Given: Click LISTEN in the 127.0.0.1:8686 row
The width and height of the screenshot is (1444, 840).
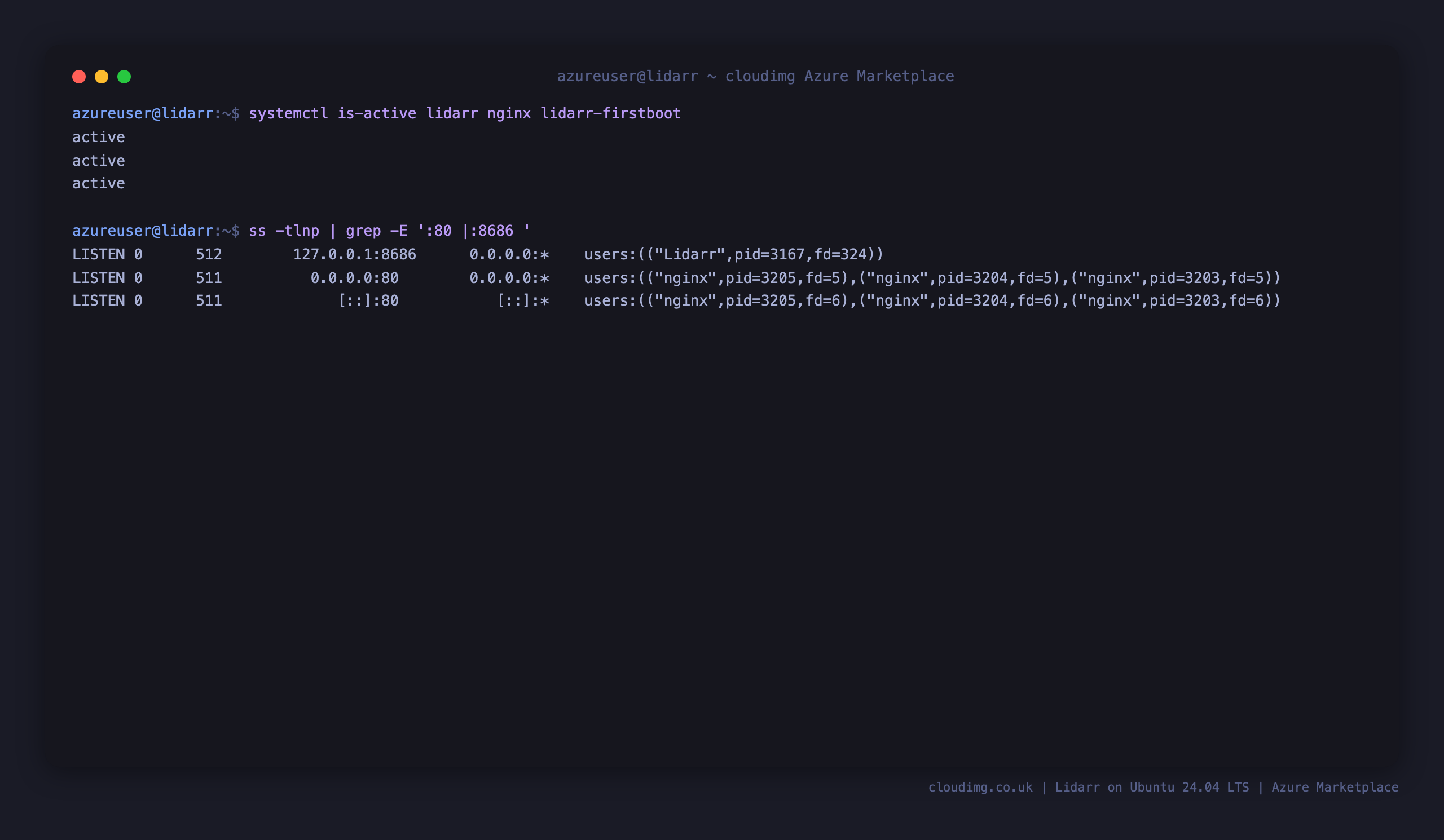Looking at the screenshot, I should [99, 255].
